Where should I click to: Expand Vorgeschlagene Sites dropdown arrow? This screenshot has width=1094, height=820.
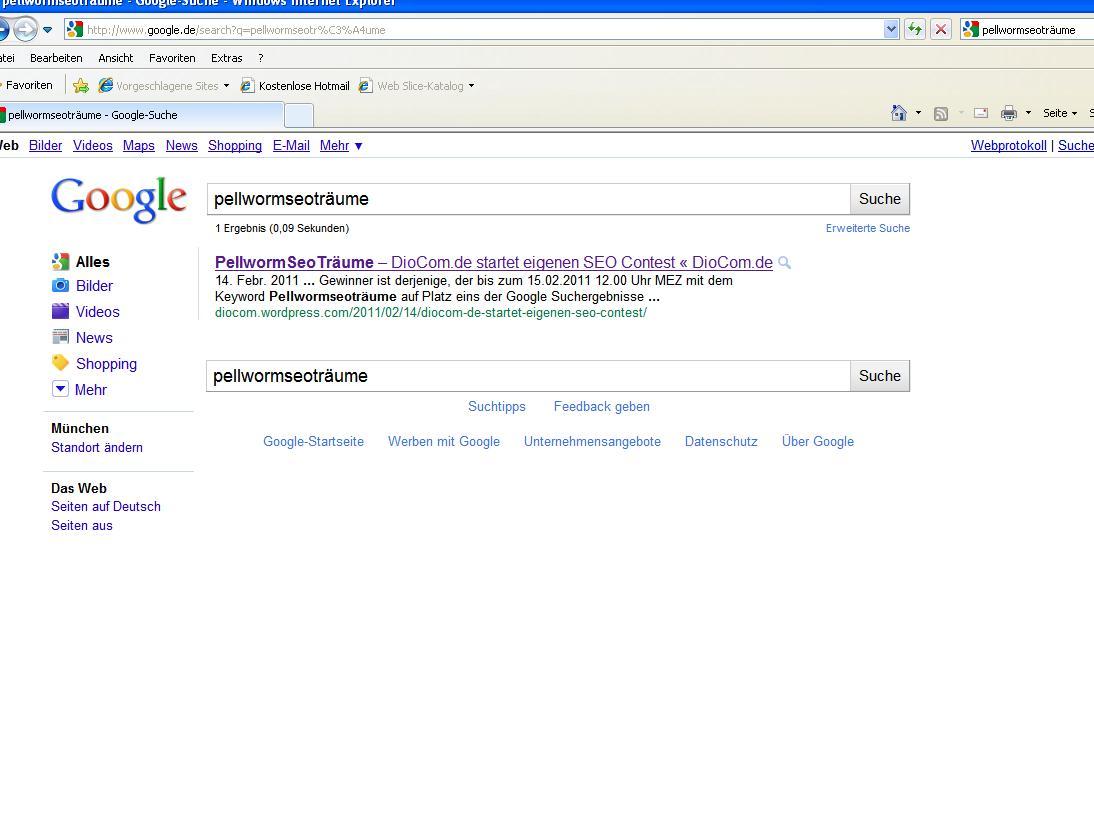(226, 86)
